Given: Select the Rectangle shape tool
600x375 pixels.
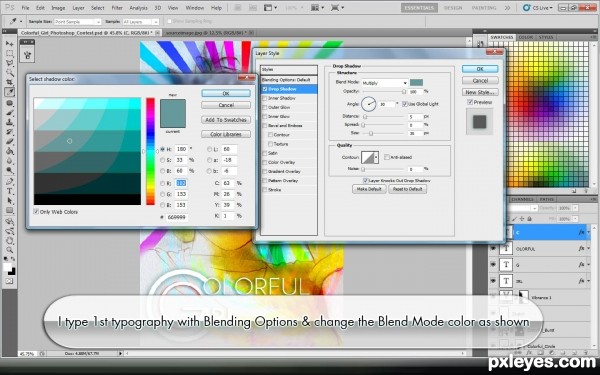Looking at the screenshot, I should point(9,210).
